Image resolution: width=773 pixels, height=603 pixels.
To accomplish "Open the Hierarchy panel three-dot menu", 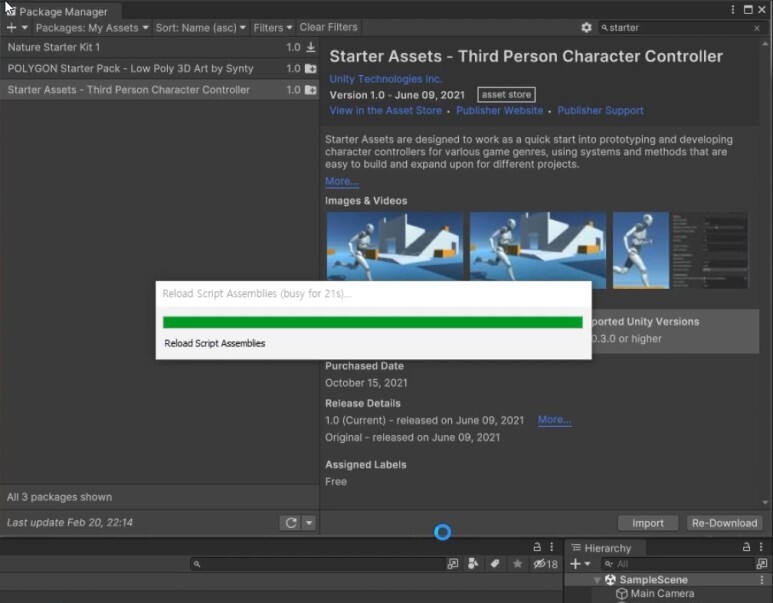I will (x=761, y=547).
